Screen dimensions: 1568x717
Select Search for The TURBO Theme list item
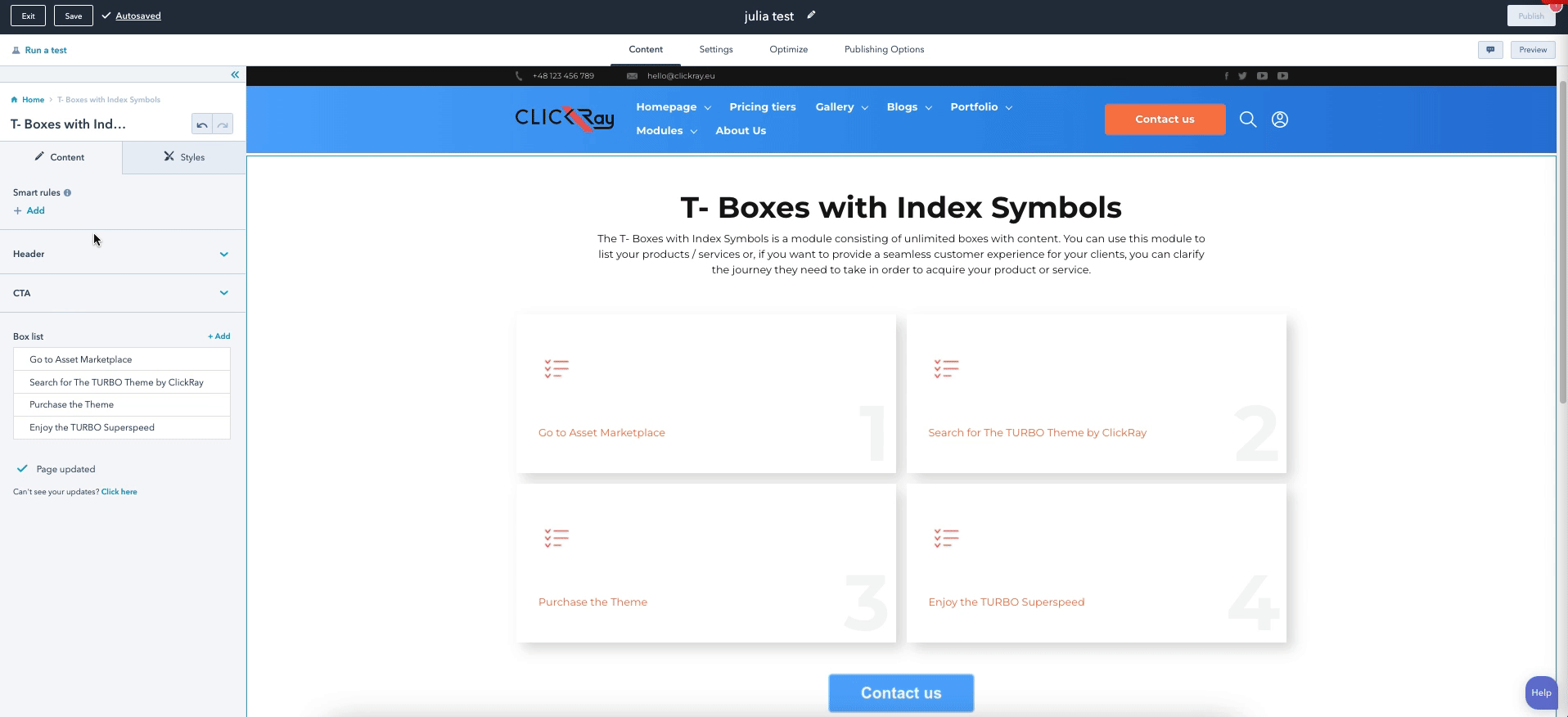pos(122,382)
